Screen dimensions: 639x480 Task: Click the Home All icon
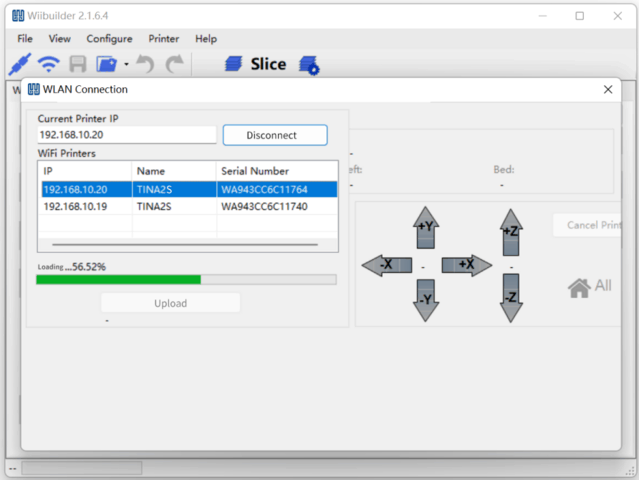pos(589,287)
